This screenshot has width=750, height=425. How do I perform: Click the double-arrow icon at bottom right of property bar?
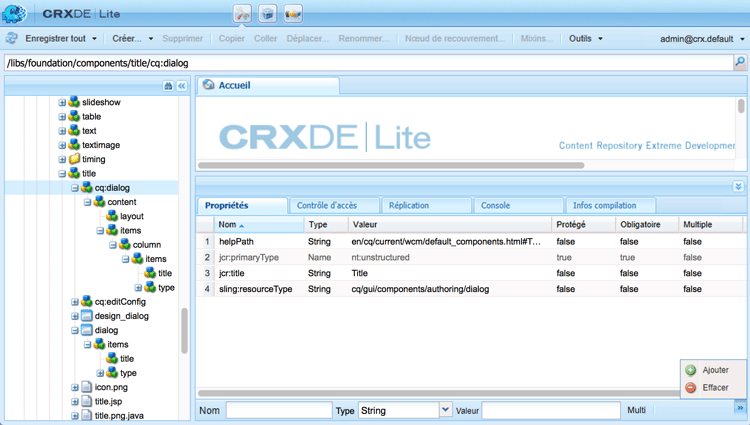point(740,408)
